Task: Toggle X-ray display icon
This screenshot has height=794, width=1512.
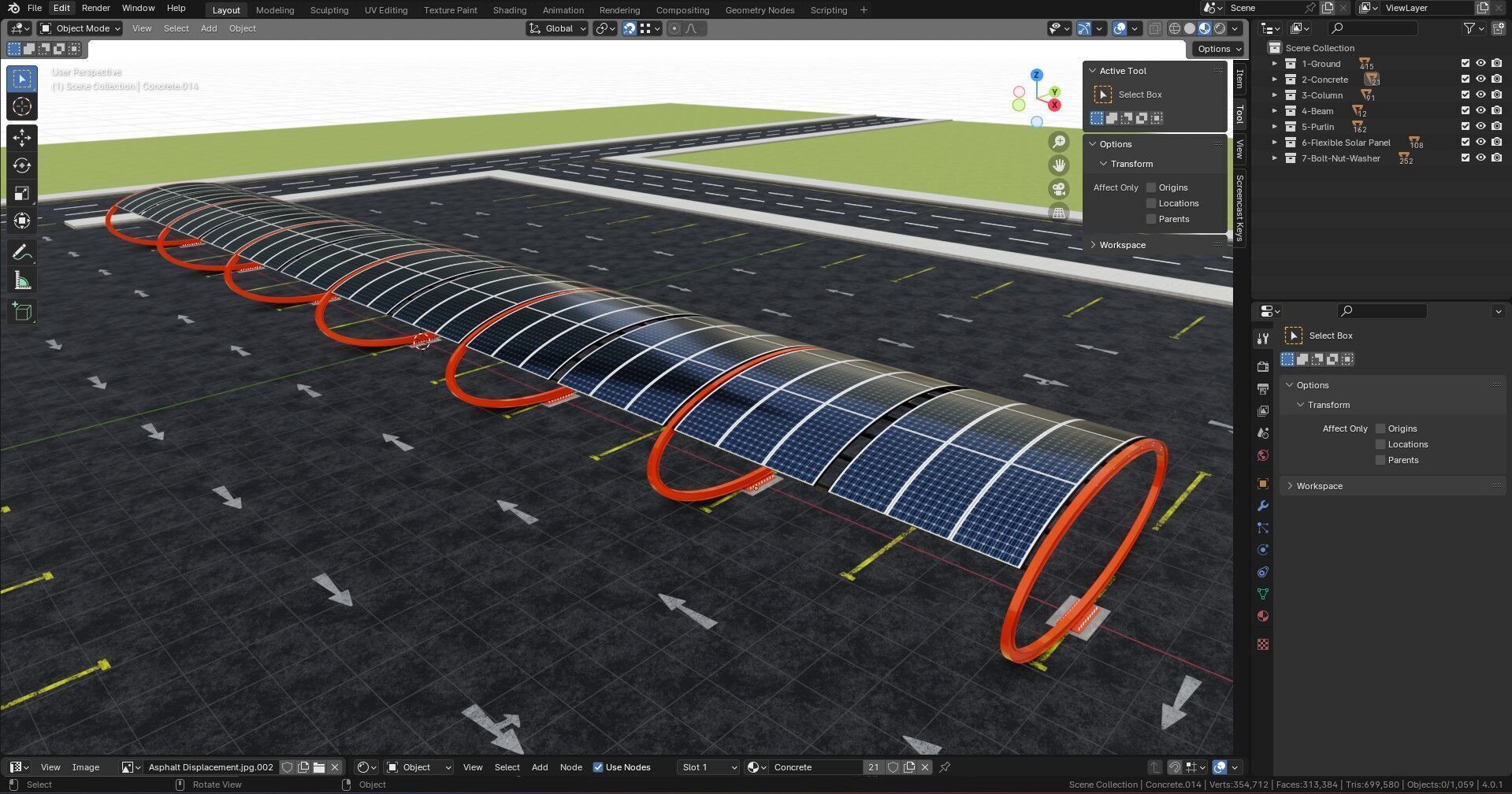Action: tap(1154, 28)
